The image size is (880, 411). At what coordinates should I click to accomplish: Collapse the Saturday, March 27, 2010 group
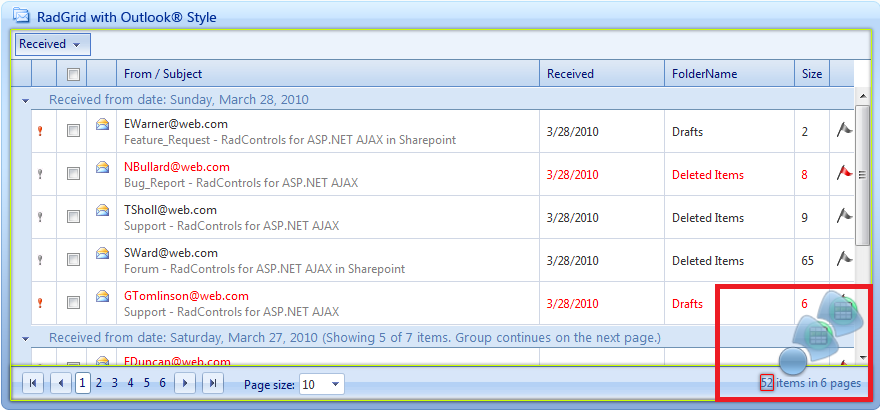26,338
